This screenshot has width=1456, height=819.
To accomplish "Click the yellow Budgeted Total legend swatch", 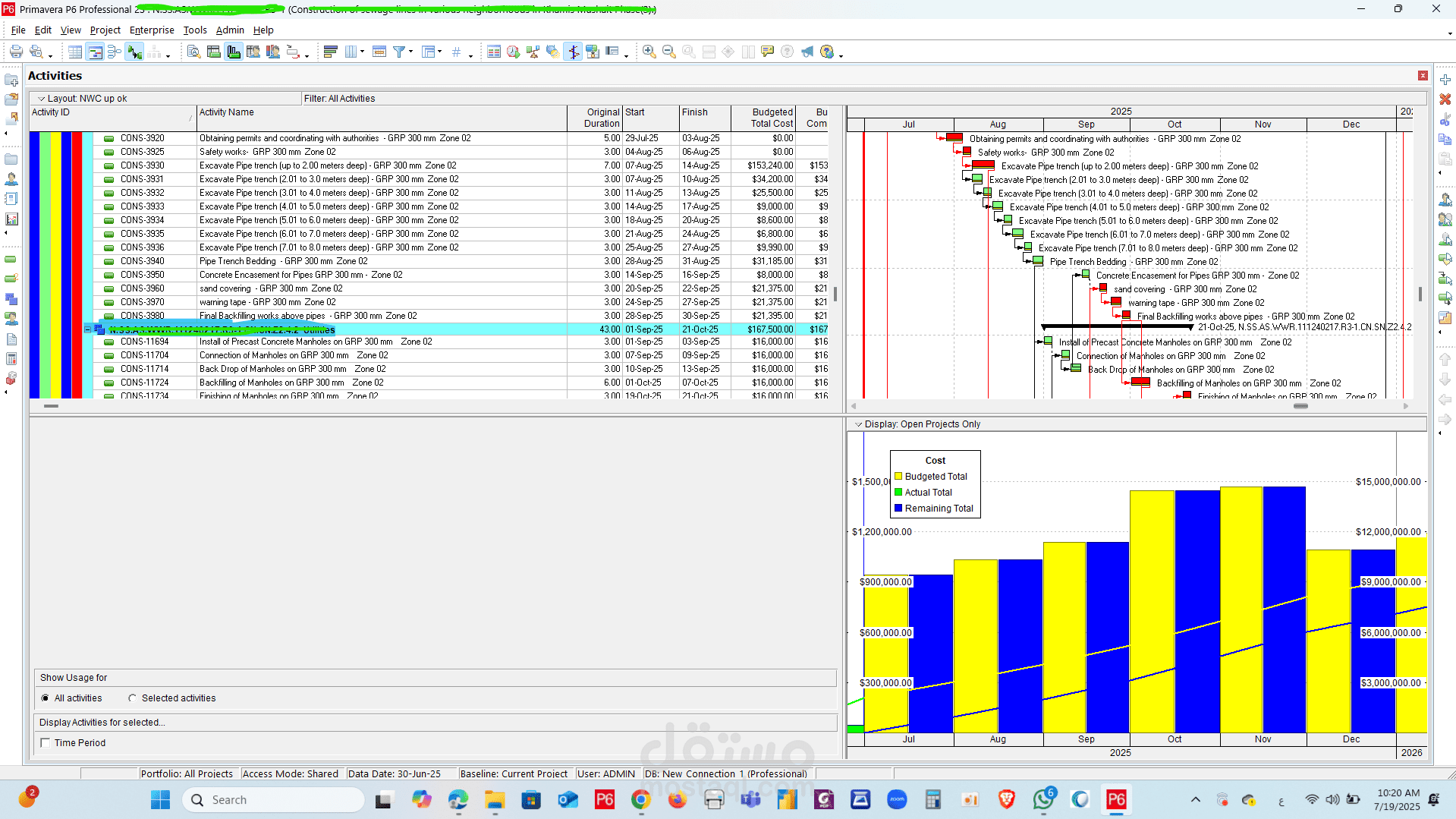I will click(x=898, y=477).
